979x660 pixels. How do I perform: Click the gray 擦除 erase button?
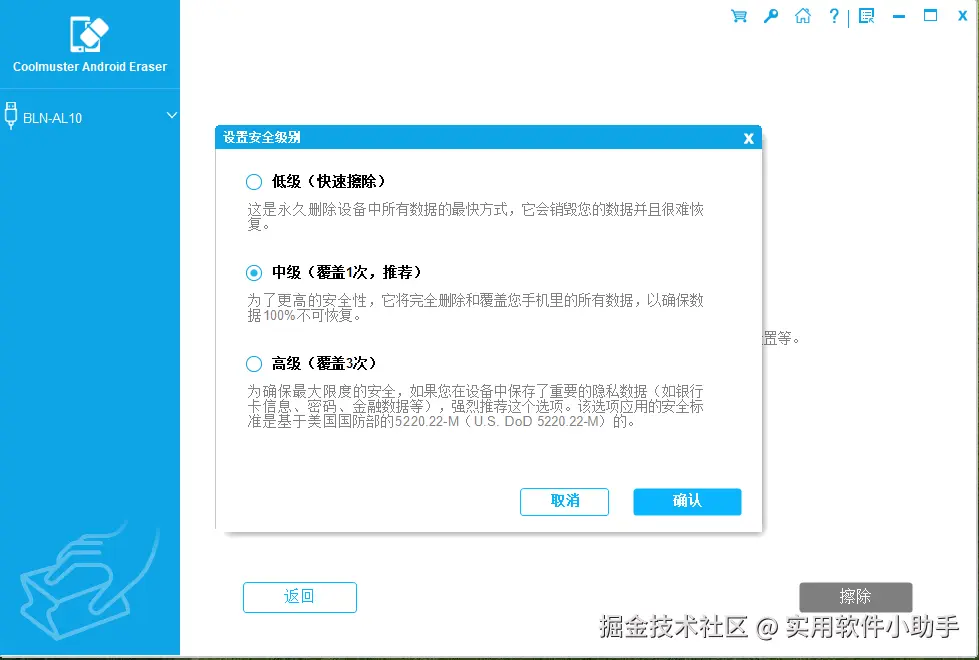tap(855, 597)
